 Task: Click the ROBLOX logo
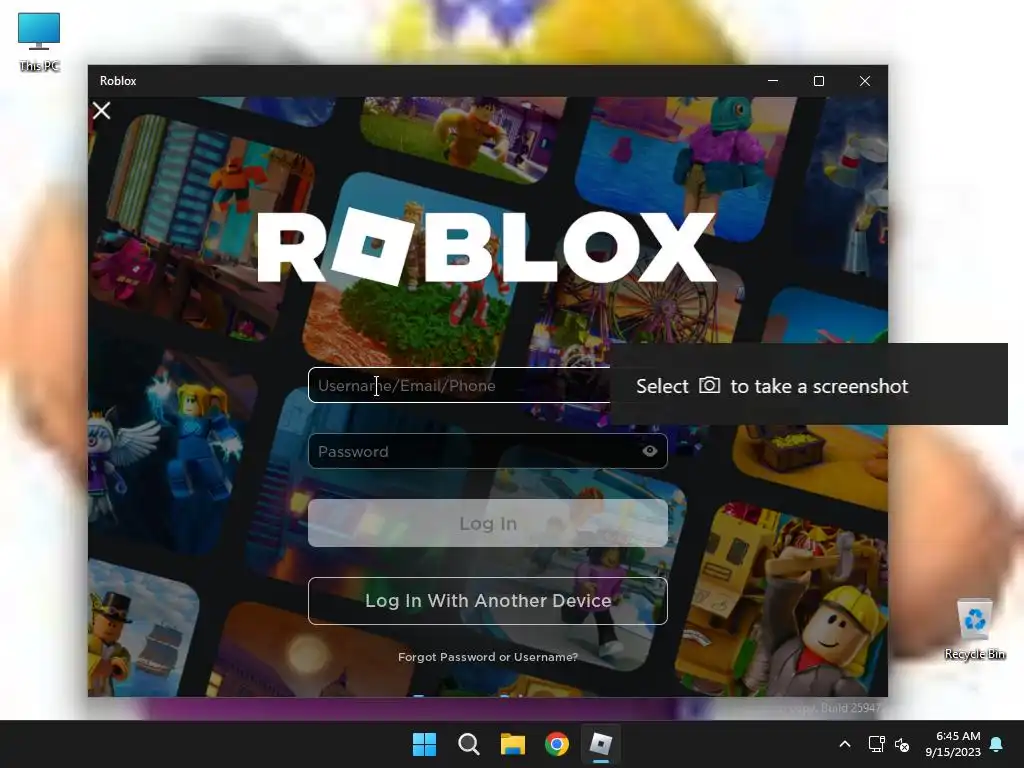click(x=487, y=246)
